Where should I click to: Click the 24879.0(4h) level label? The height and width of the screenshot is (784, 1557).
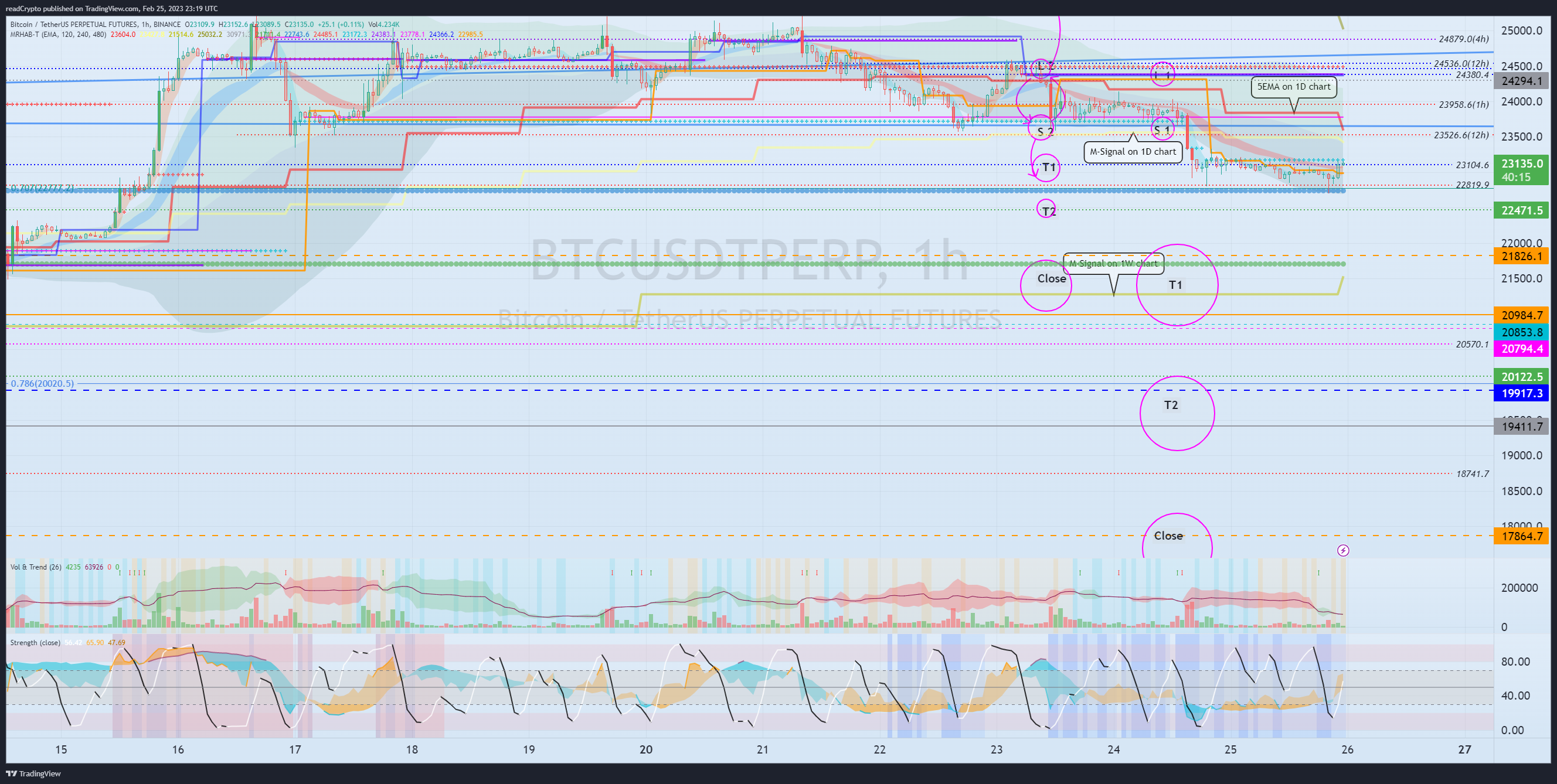pos(1464,39)
